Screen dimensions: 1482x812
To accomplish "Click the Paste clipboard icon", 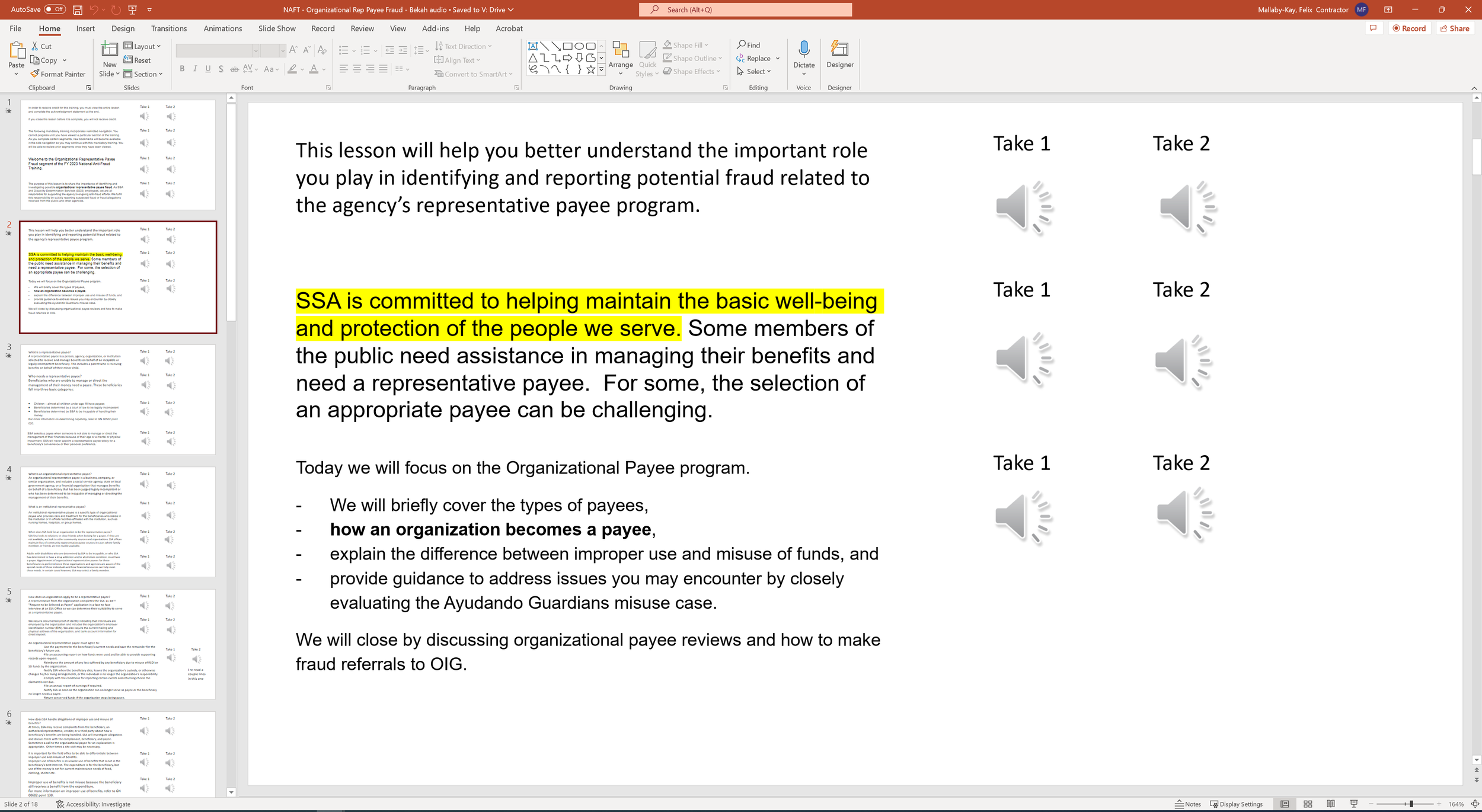I will pyautogui.click(x=17, y=51).
